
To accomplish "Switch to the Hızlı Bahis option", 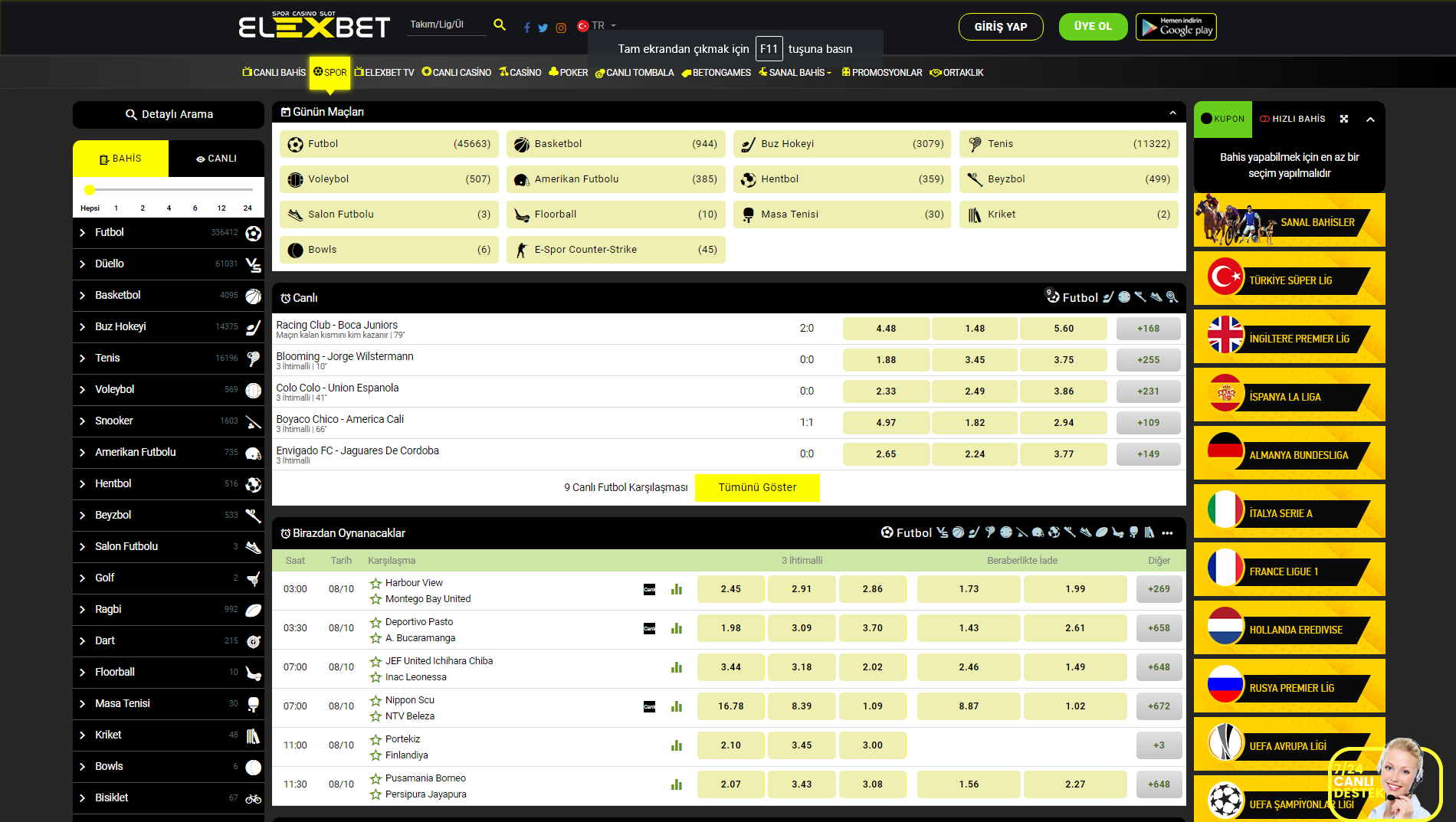I will click(x=1293, y=119).
